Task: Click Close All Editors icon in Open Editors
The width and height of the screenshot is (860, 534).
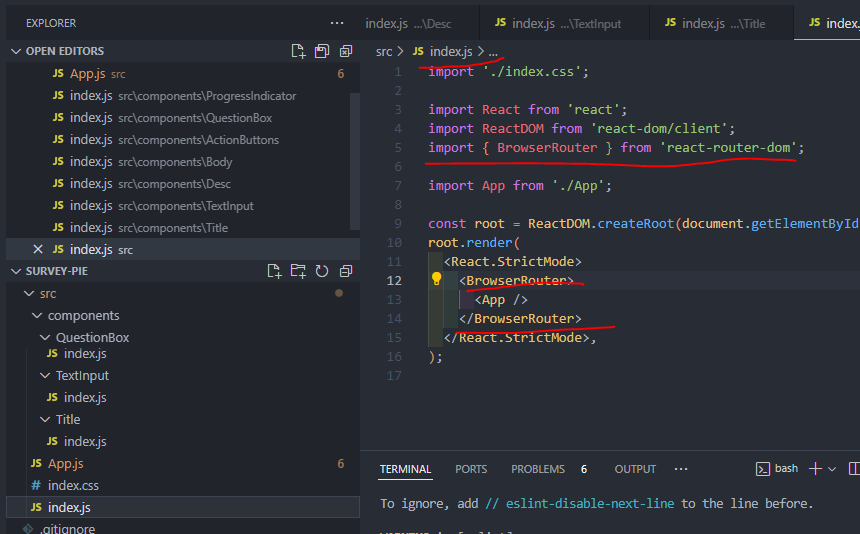Action: (x=346, y=51)
